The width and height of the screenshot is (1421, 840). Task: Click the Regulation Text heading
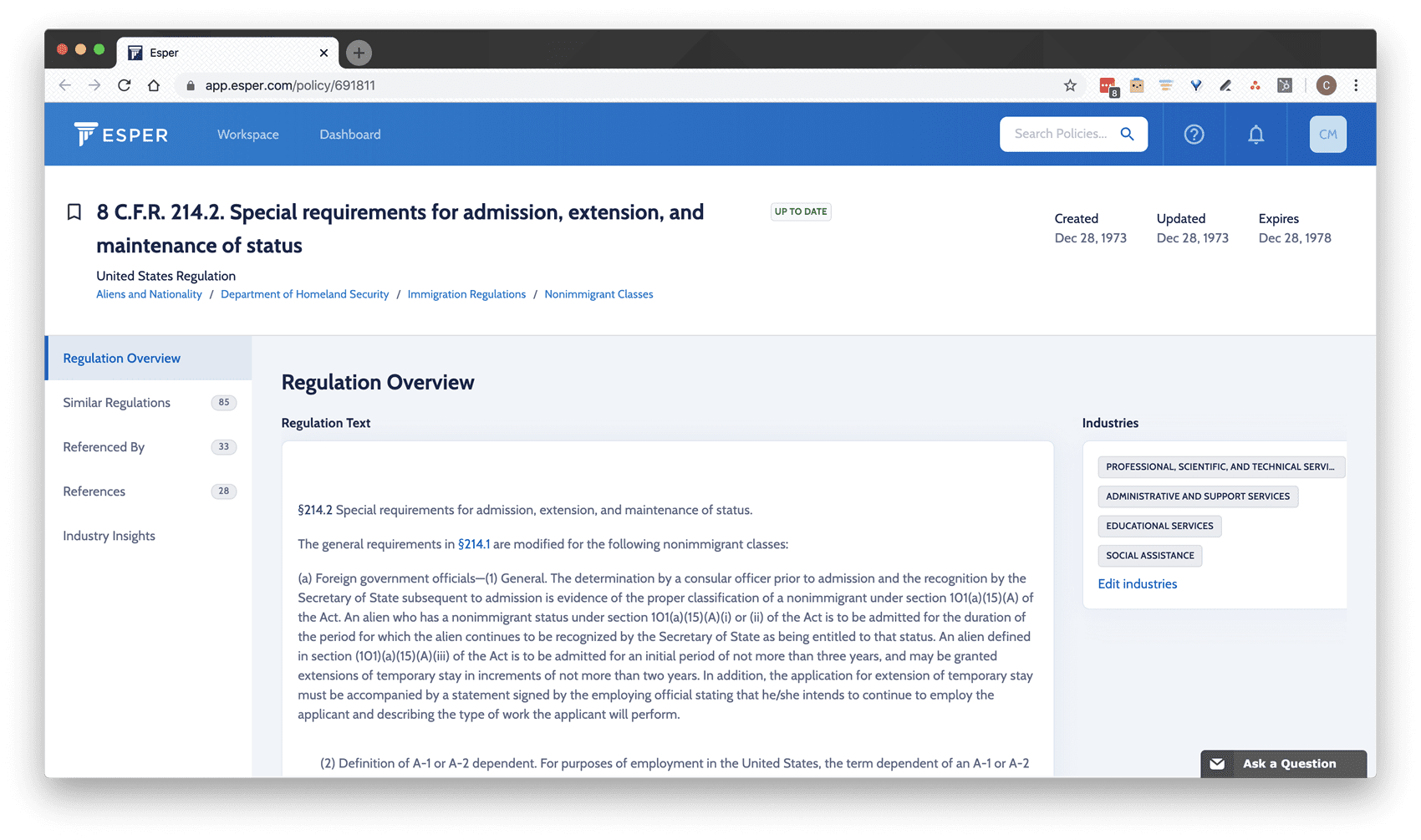(x=326, y=423)
